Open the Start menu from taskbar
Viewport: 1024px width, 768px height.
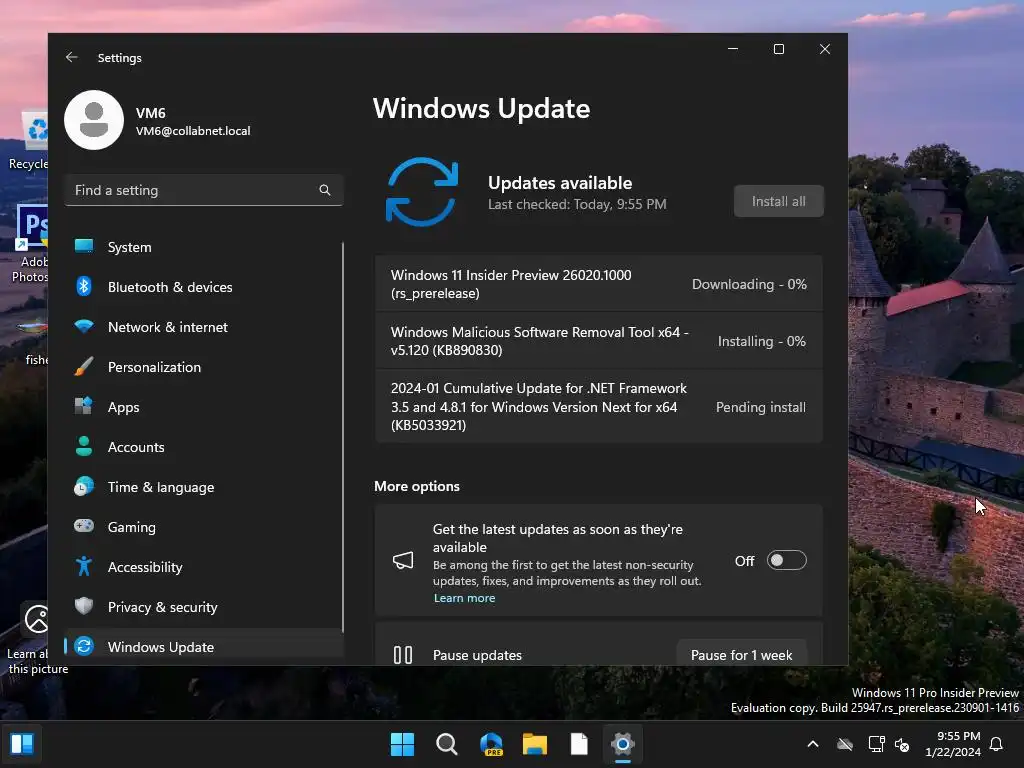[402, 744]
